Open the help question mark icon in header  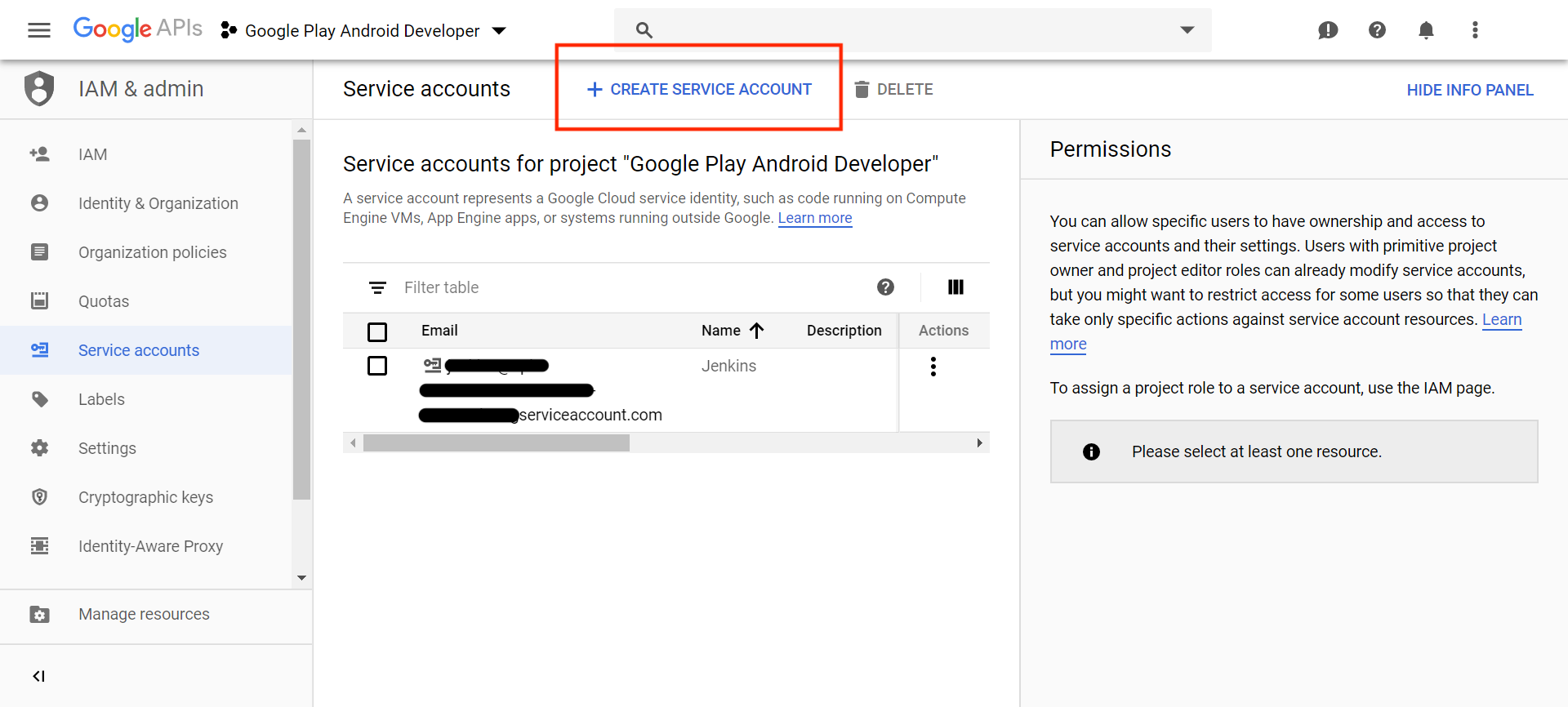[1377, 30]
